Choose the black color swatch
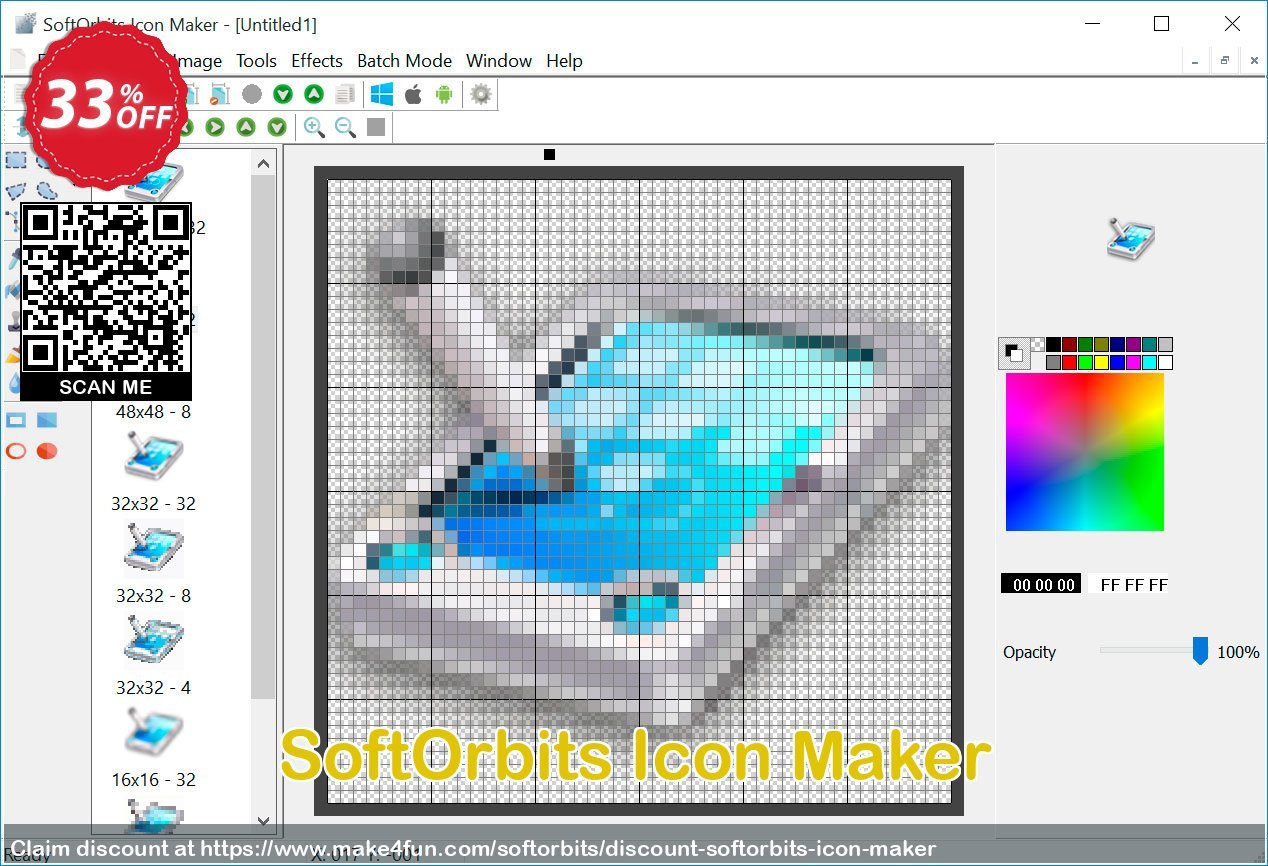The height and width of the screenshot is (866, 1268). point(1053,344)
